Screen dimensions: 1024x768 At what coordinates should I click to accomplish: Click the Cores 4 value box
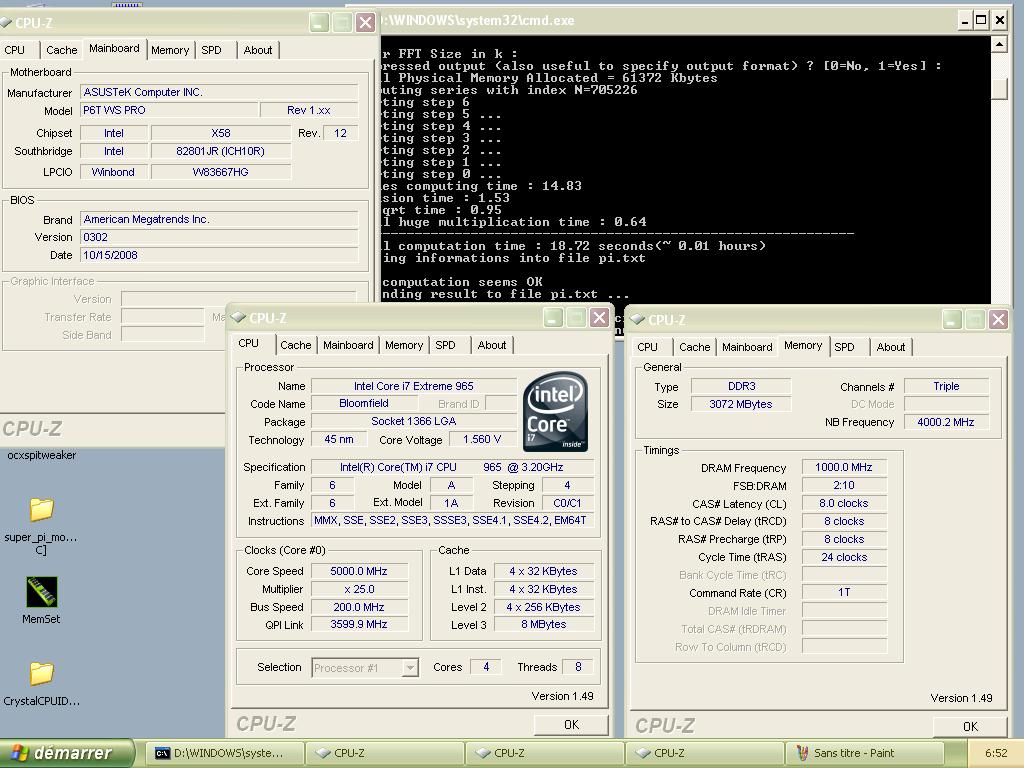click(486, 667)
